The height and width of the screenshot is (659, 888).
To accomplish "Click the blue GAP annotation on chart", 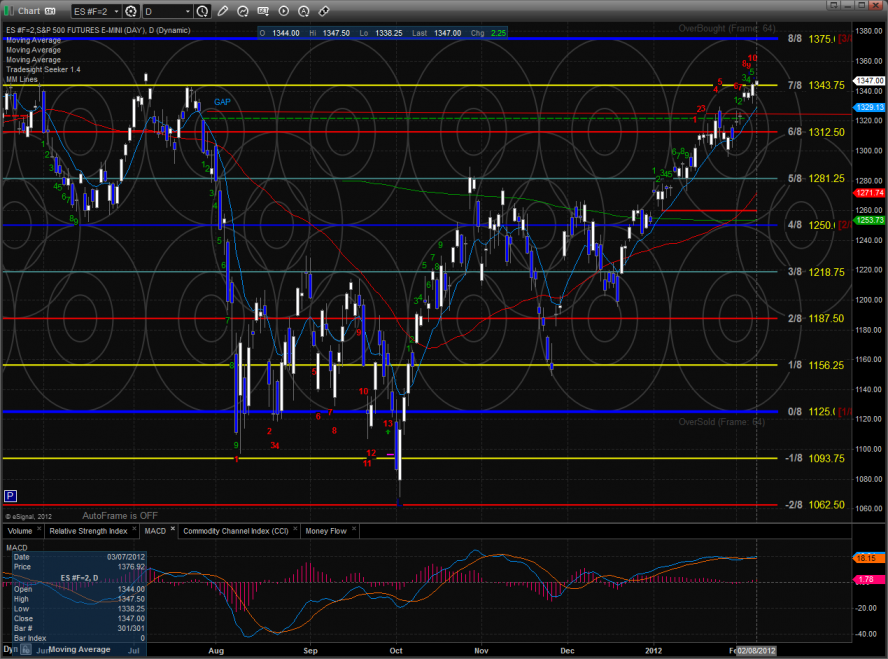I will tap(222, 102).
